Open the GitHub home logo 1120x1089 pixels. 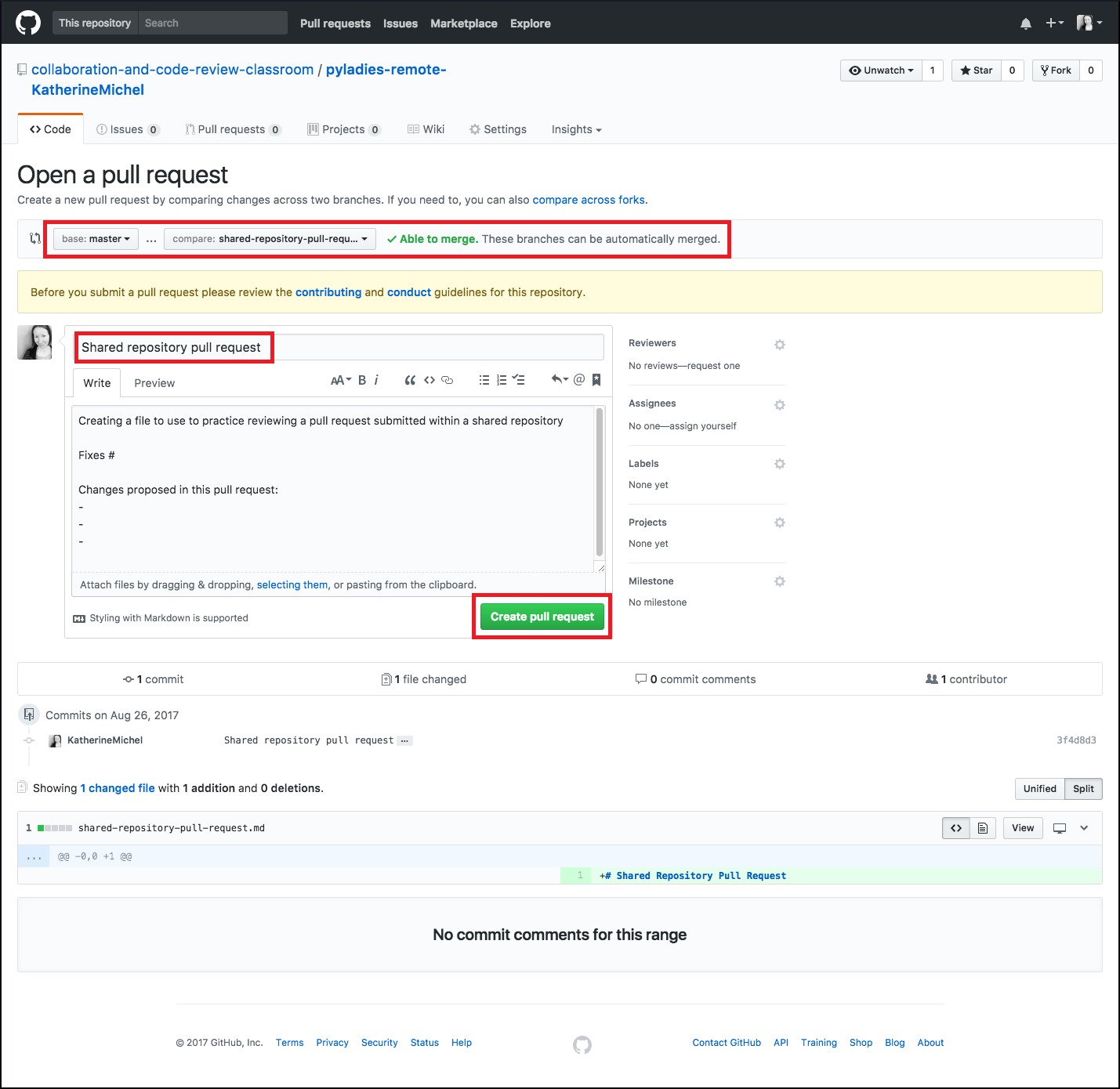coord(28,23)
